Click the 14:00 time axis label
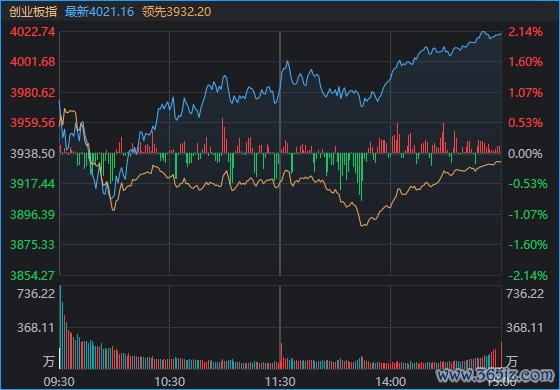Image resolution: width=560 pixels, height=390 pixels. (x=391, y=382)
